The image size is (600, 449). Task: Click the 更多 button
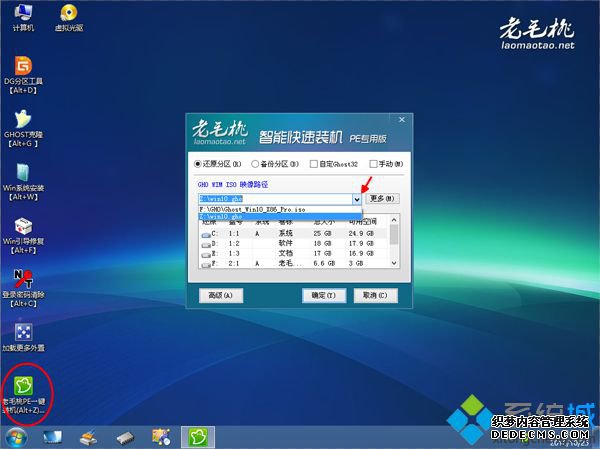[x=382, y=199]
